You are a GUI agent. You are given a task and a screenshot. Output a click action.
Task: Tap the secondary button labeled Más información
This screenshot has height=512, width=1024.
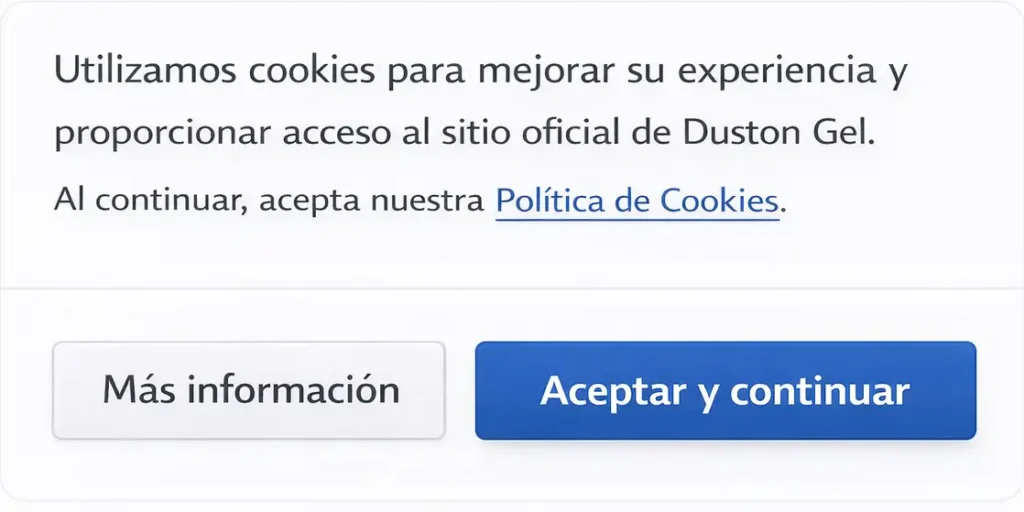[249, 391]
